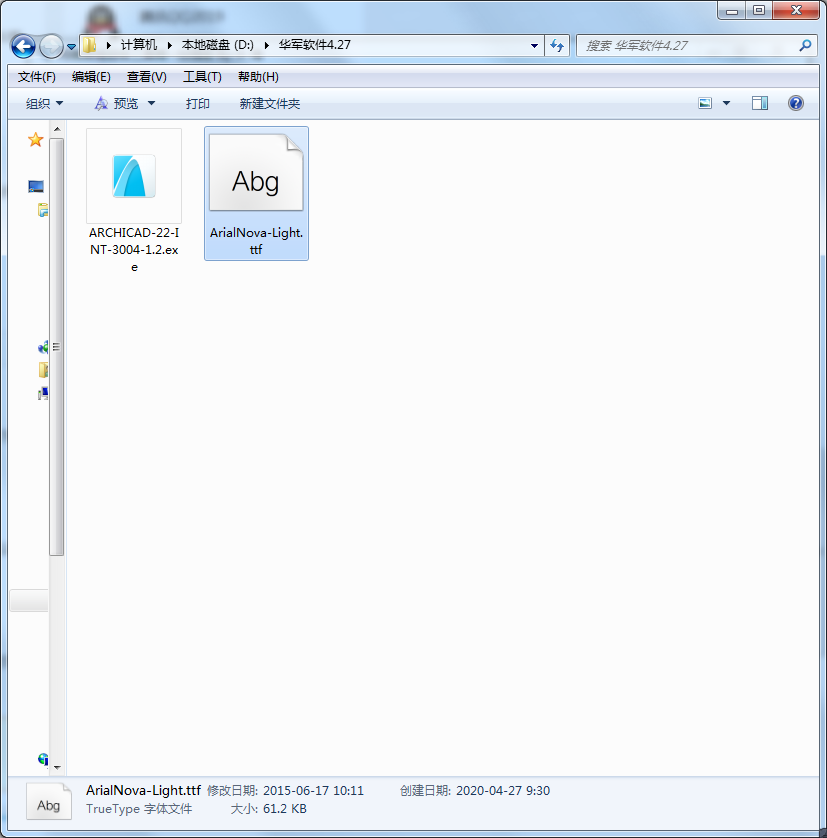Click TrueType 字体文件 type text
Screen dimensions: 827x838
click(x=139, y=809)
